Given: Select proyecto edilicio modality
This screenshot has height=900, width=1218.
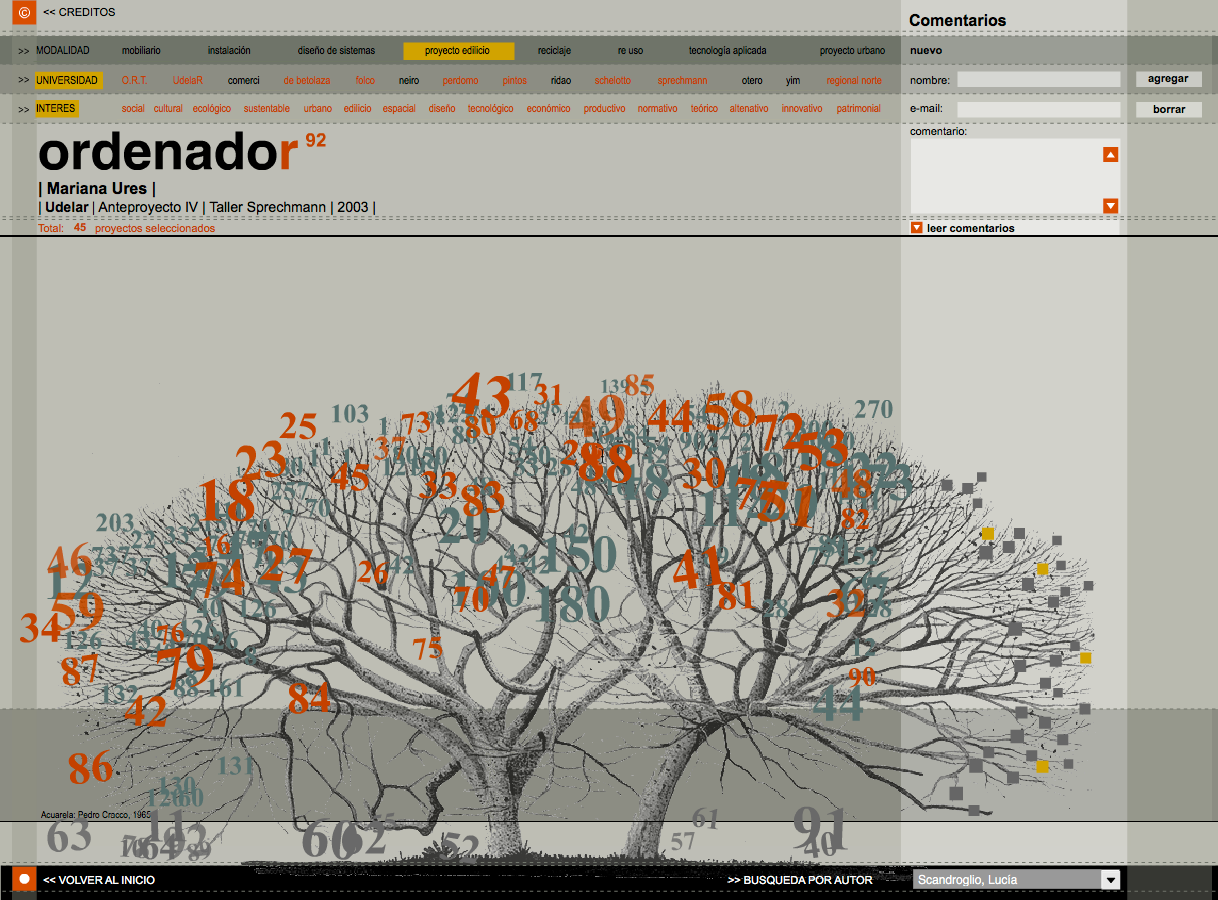Looking at the screenshot, I should (x=459, y=51).
